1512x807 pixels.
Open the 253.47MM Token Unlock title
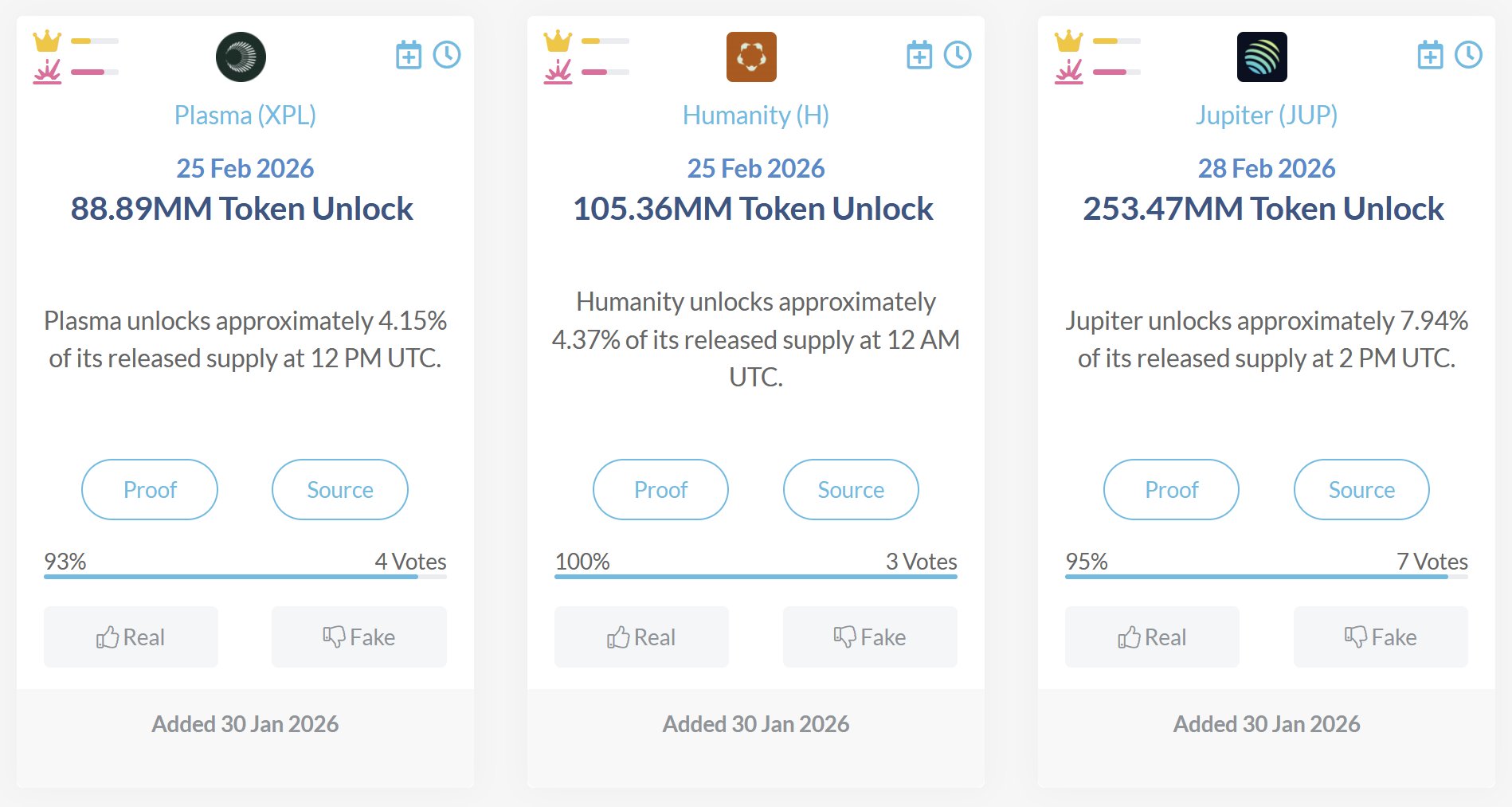1263,209
